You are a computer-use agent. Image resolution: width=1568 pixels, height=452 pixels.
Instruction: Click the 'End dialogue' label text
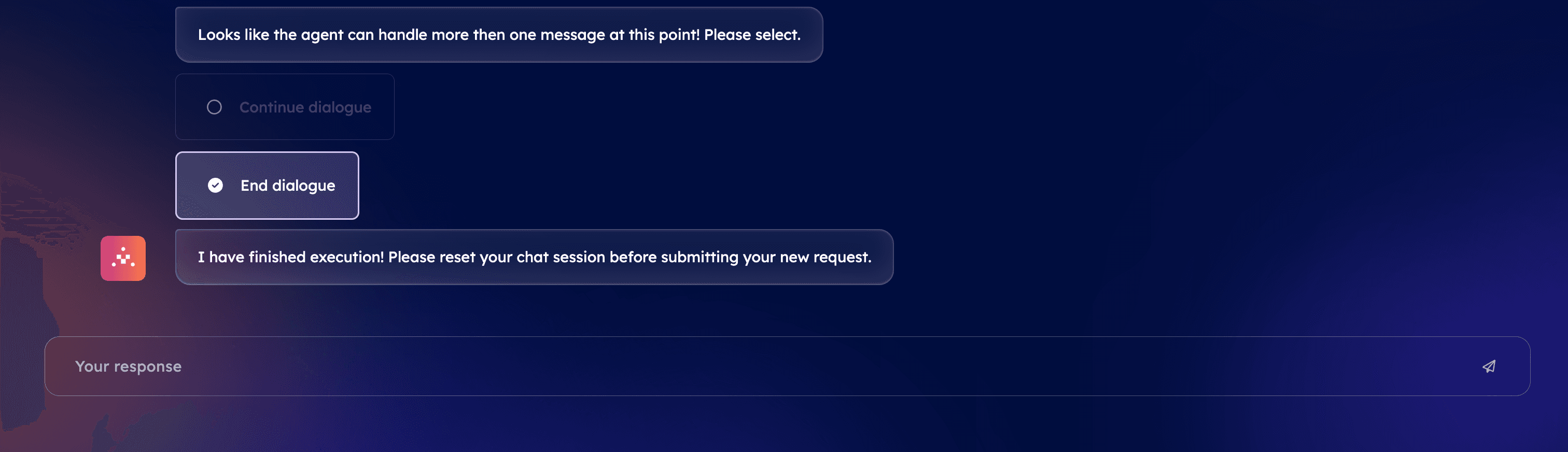coord(288,186)
